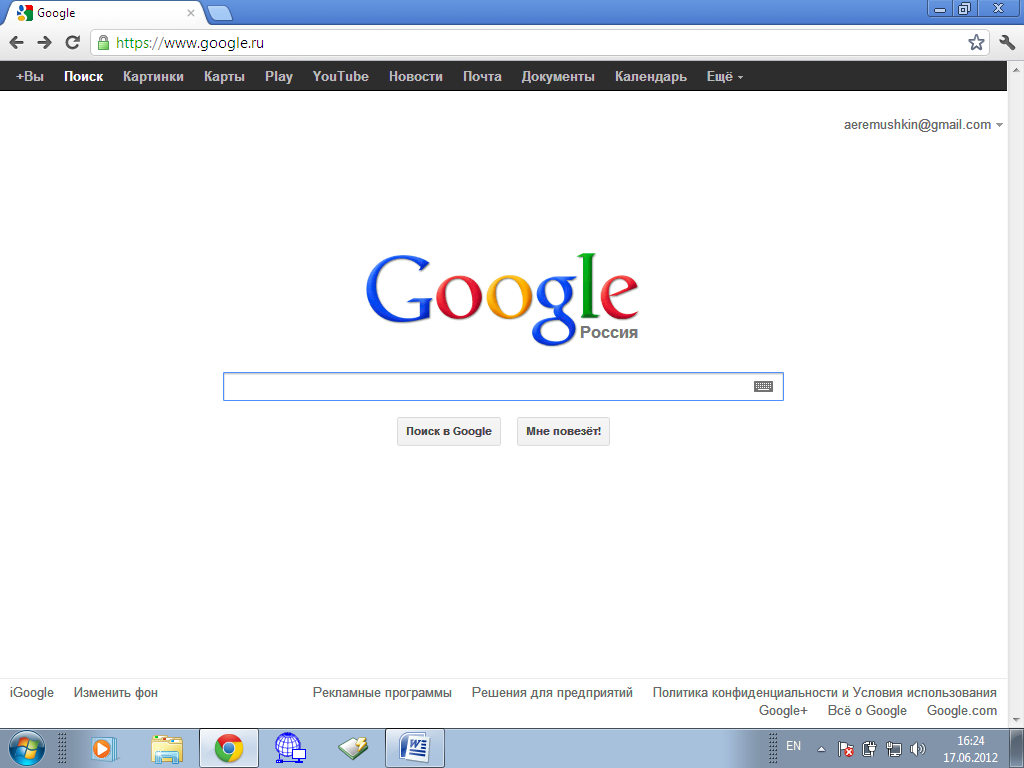The image size is (1024, 768).
Task: Bookmark this page with the star icon
Action: [x=976, y=43]
